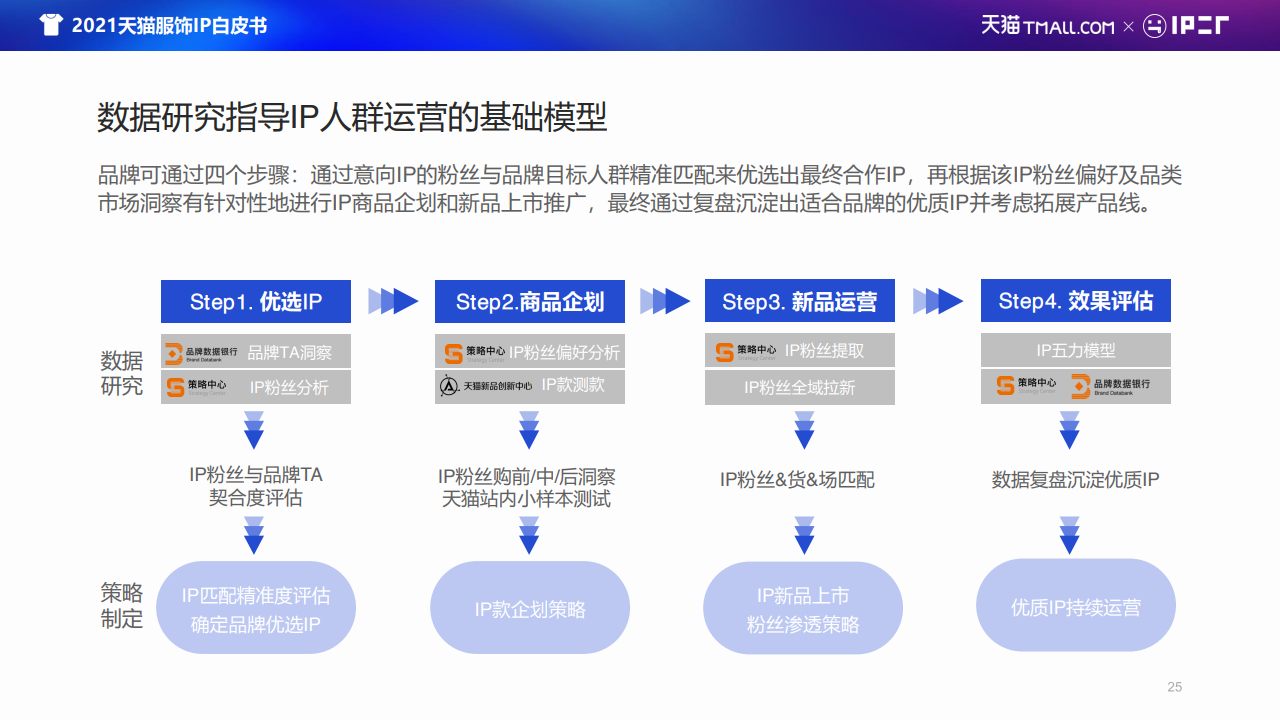The height and width of the screenshot is (720, 1280).
Task: Click the 天猫 TMALL.COM logo
Action: [x=1047, y=25]
